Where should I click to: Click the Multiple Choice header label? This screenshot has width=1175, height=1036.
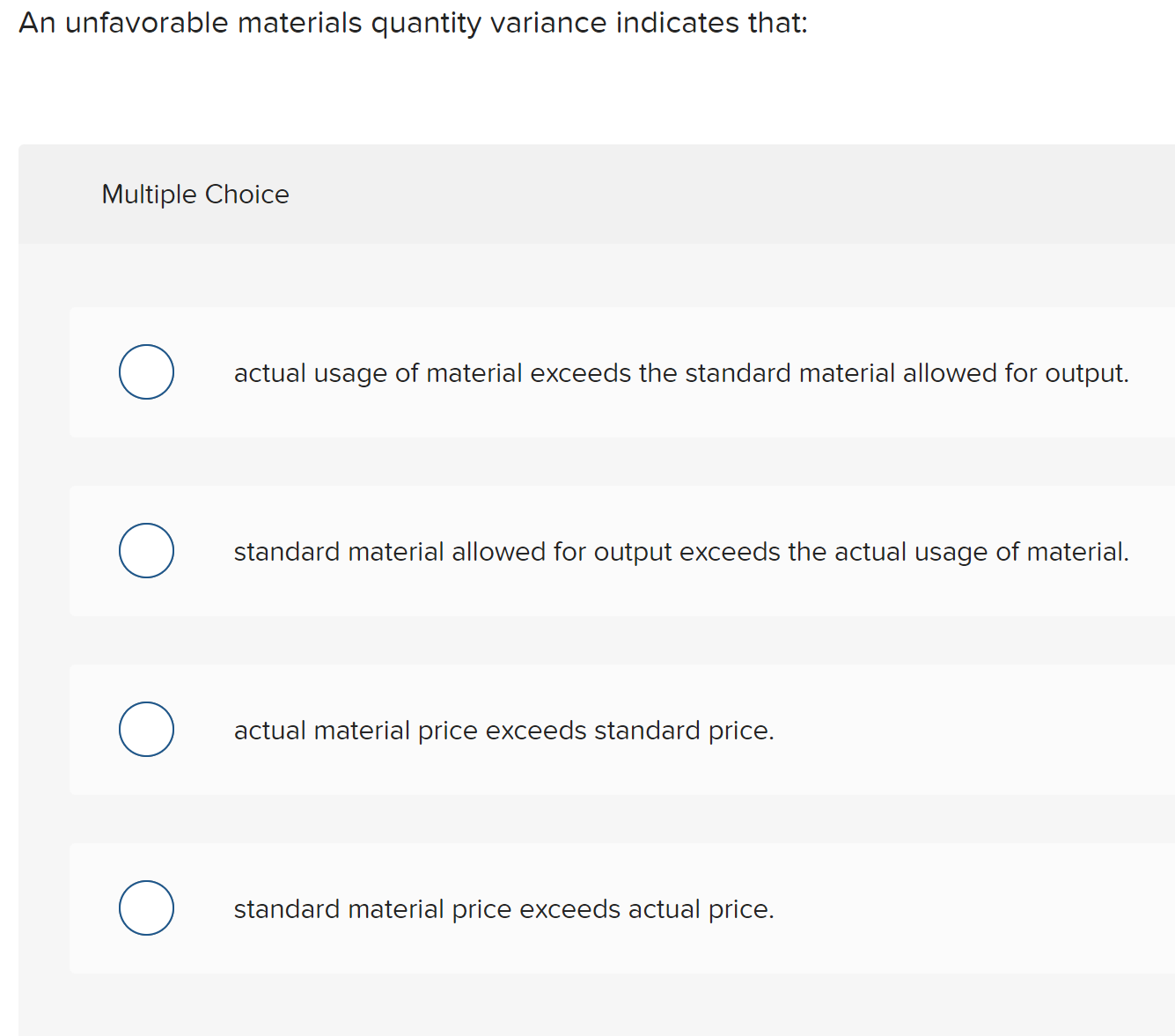click(195, 194)
